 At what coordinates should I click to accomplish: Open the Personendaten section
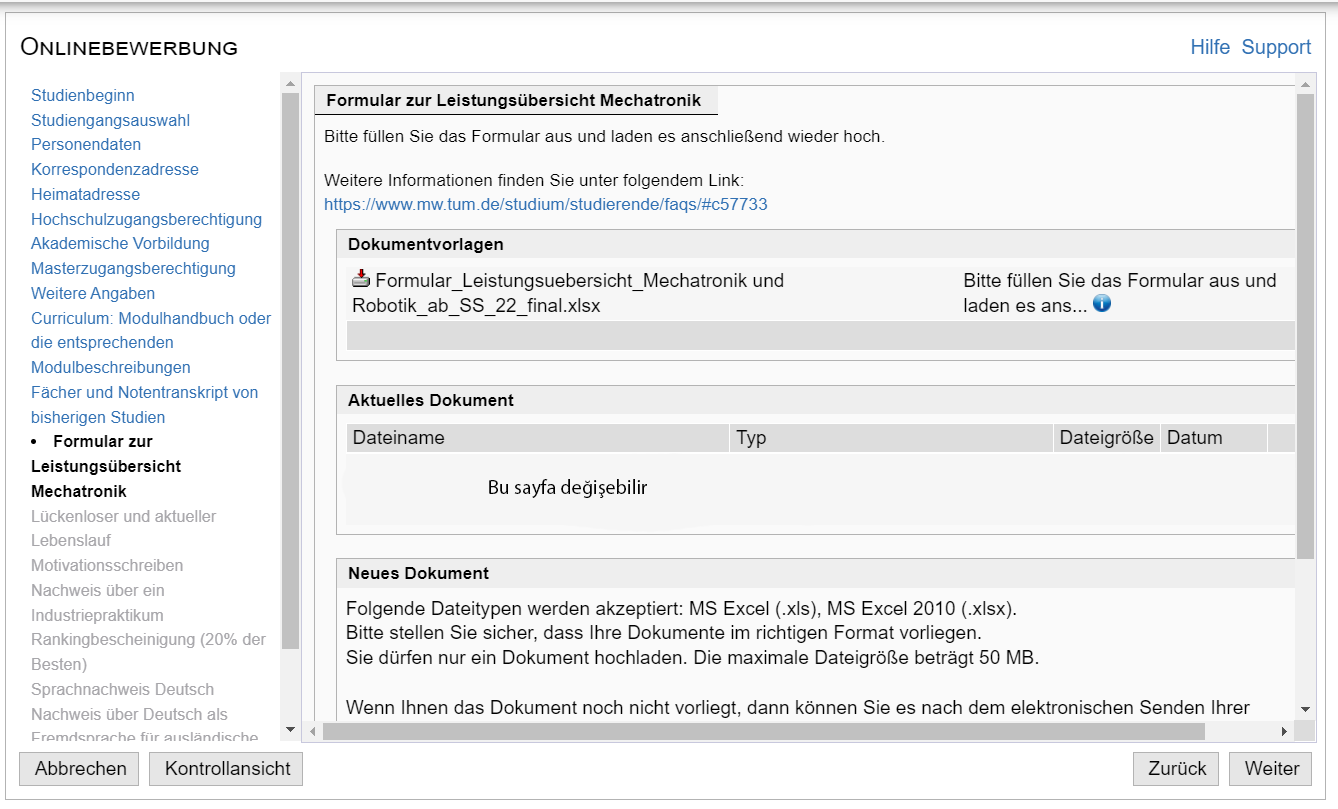coord(86,145)
